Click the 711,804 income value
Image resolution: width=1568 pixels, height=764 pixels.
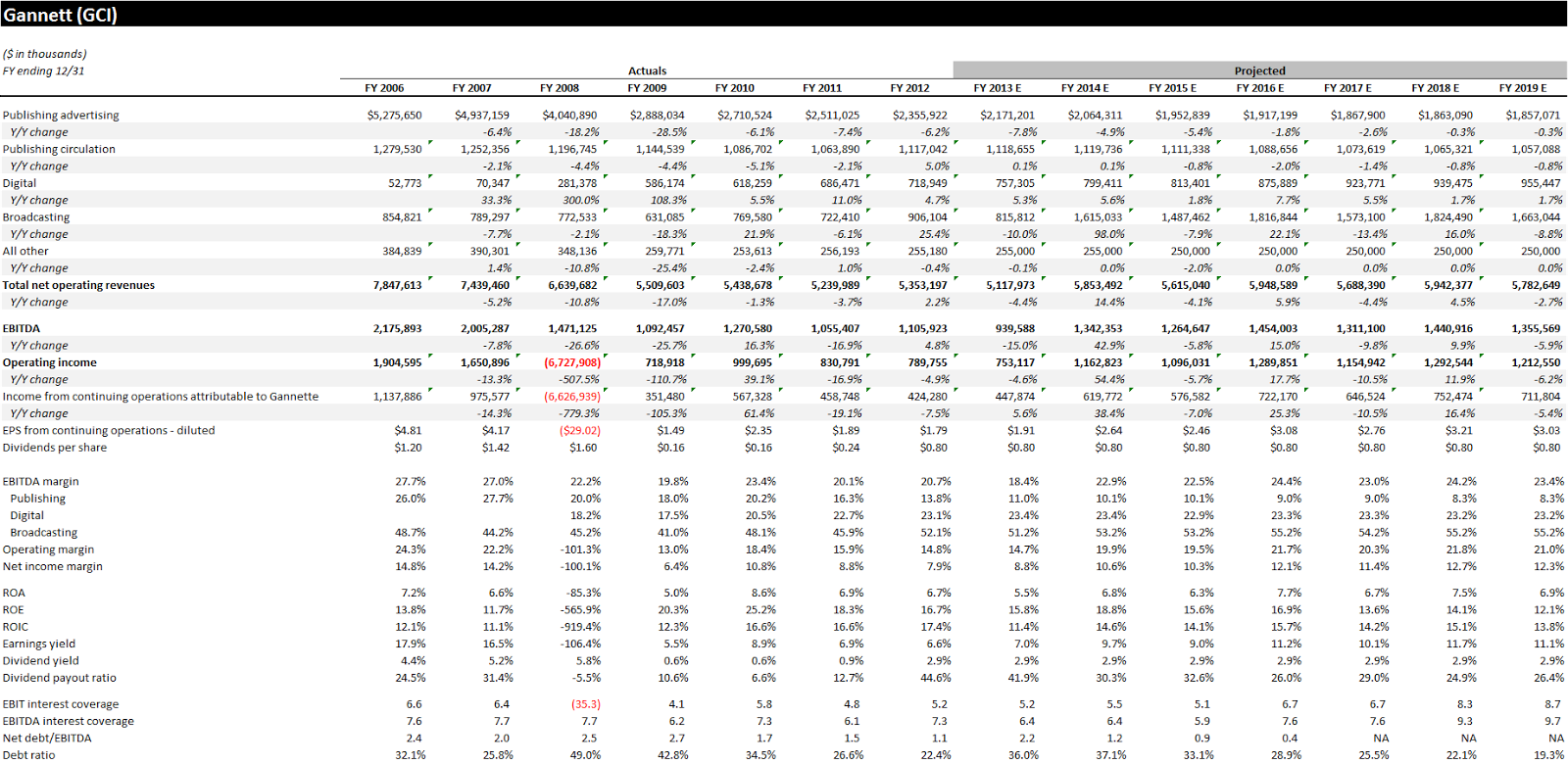(1541, 397)
